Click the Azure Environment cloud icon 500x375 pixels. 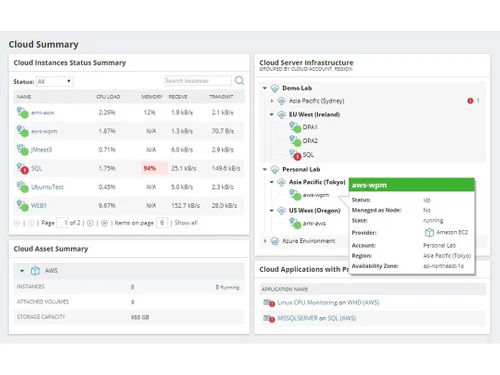pos(275,241)
